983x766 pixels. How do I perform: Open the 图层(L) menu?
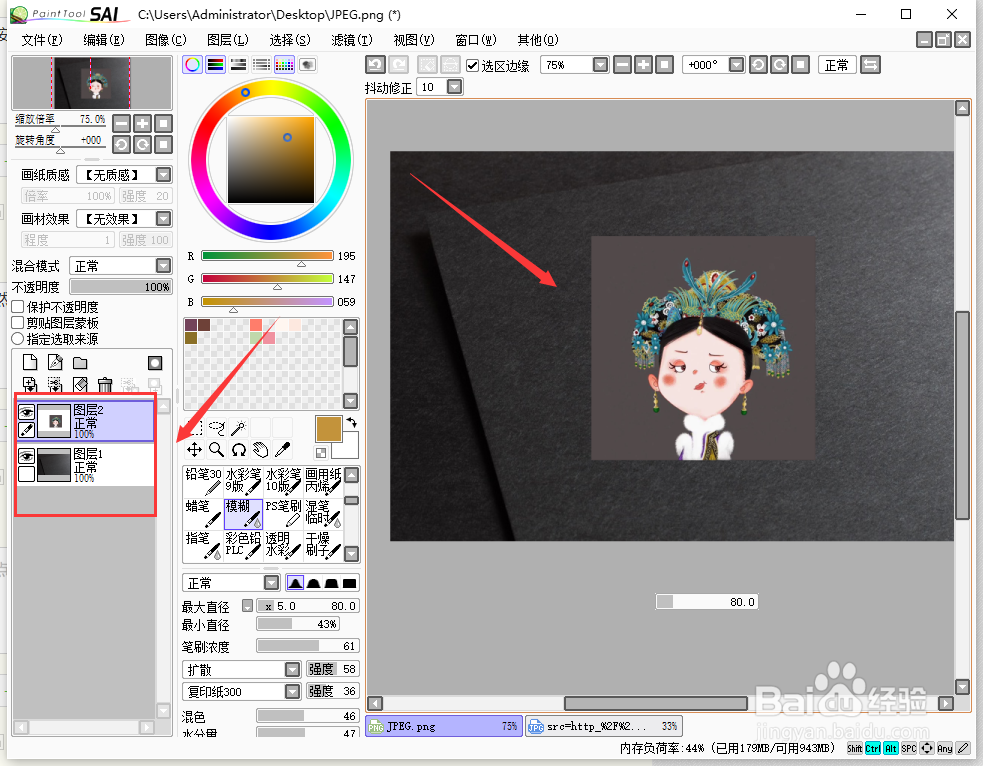[x=228, y=40]
